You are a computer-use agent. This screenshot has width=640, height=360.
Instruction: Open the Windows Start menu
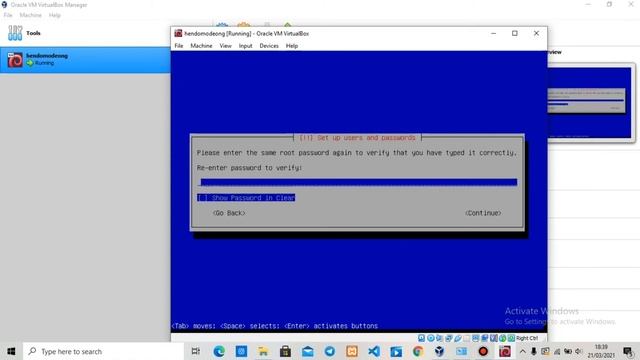pyautogui.click(x=11, y=351)
